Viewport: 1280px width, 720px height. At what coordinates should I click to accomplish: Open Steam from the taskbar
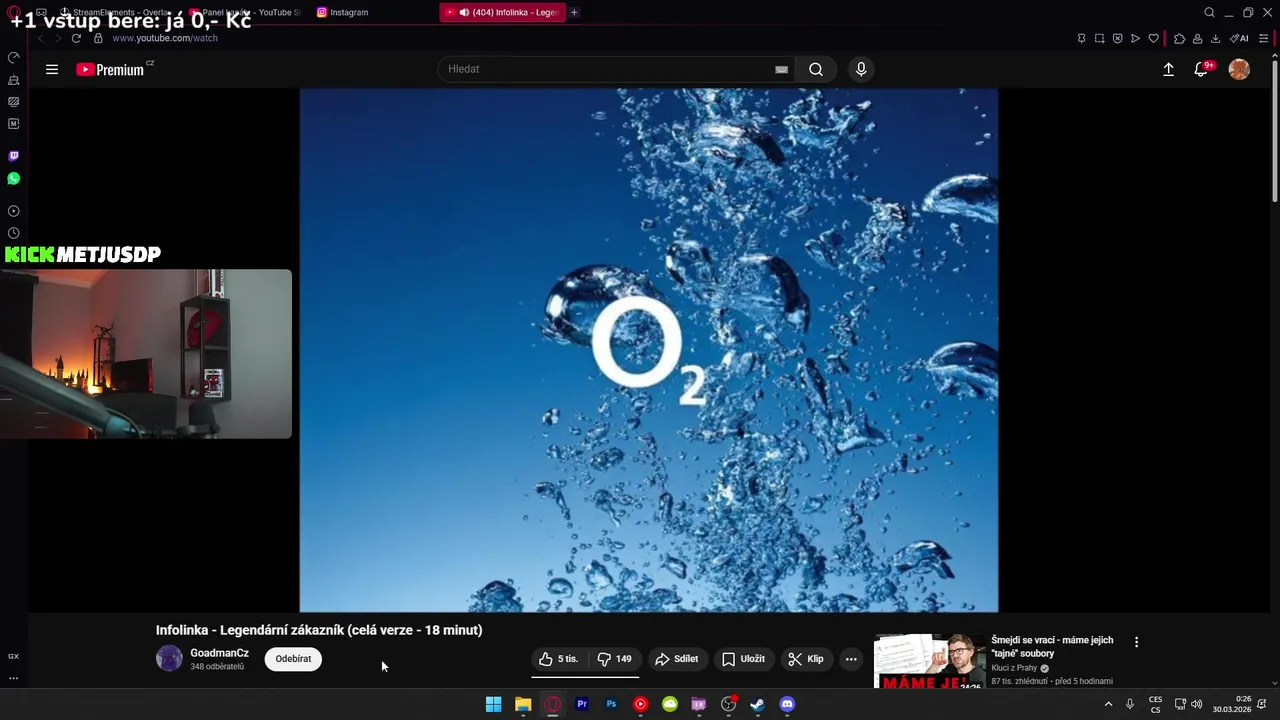(x=757, y=704)
